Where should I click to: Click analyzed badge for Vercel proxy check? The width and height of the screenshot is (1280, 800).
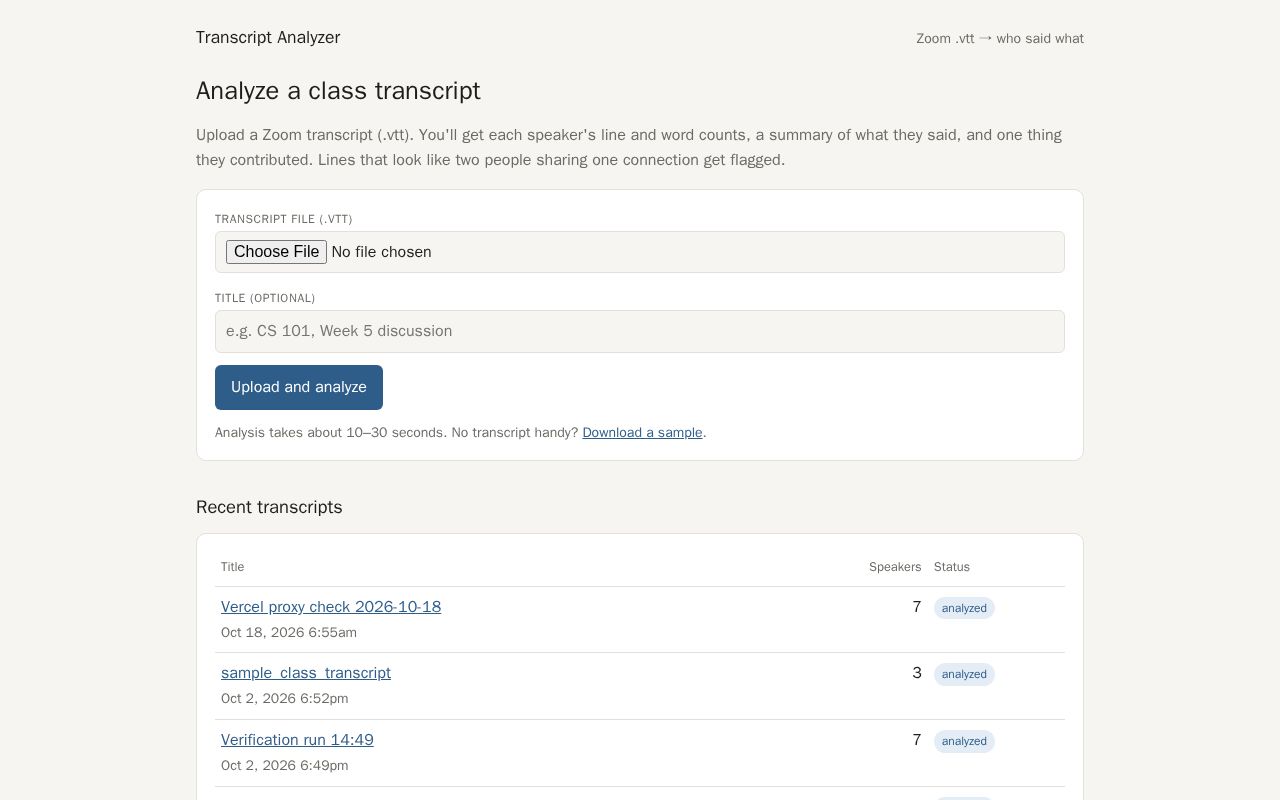pyautogui.click(x=964, y=608)
